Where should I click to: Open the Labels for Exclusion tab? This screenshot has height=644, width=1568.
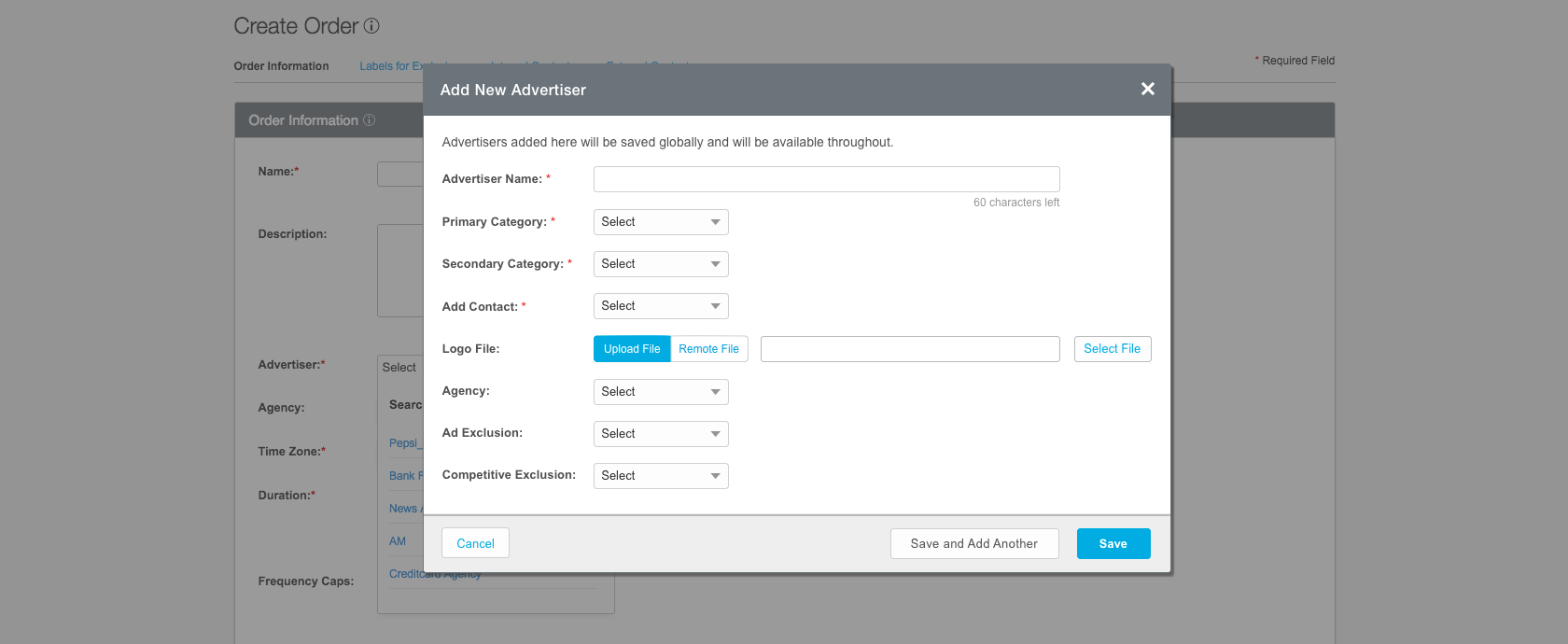(x=390, y=66)
